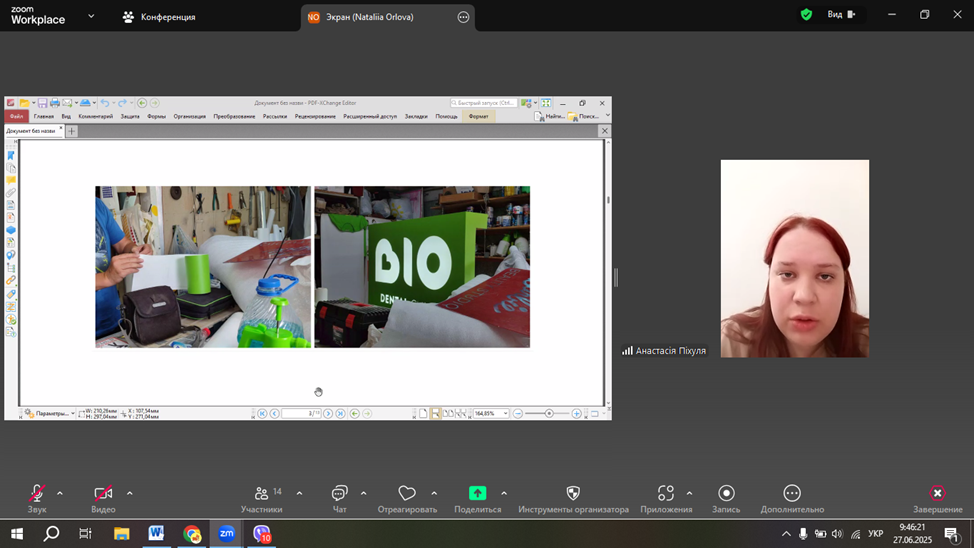The height and width of the screenshot is (548, 974).
Task: Zoom out using the minus button
Action: (x=518, y=413)
